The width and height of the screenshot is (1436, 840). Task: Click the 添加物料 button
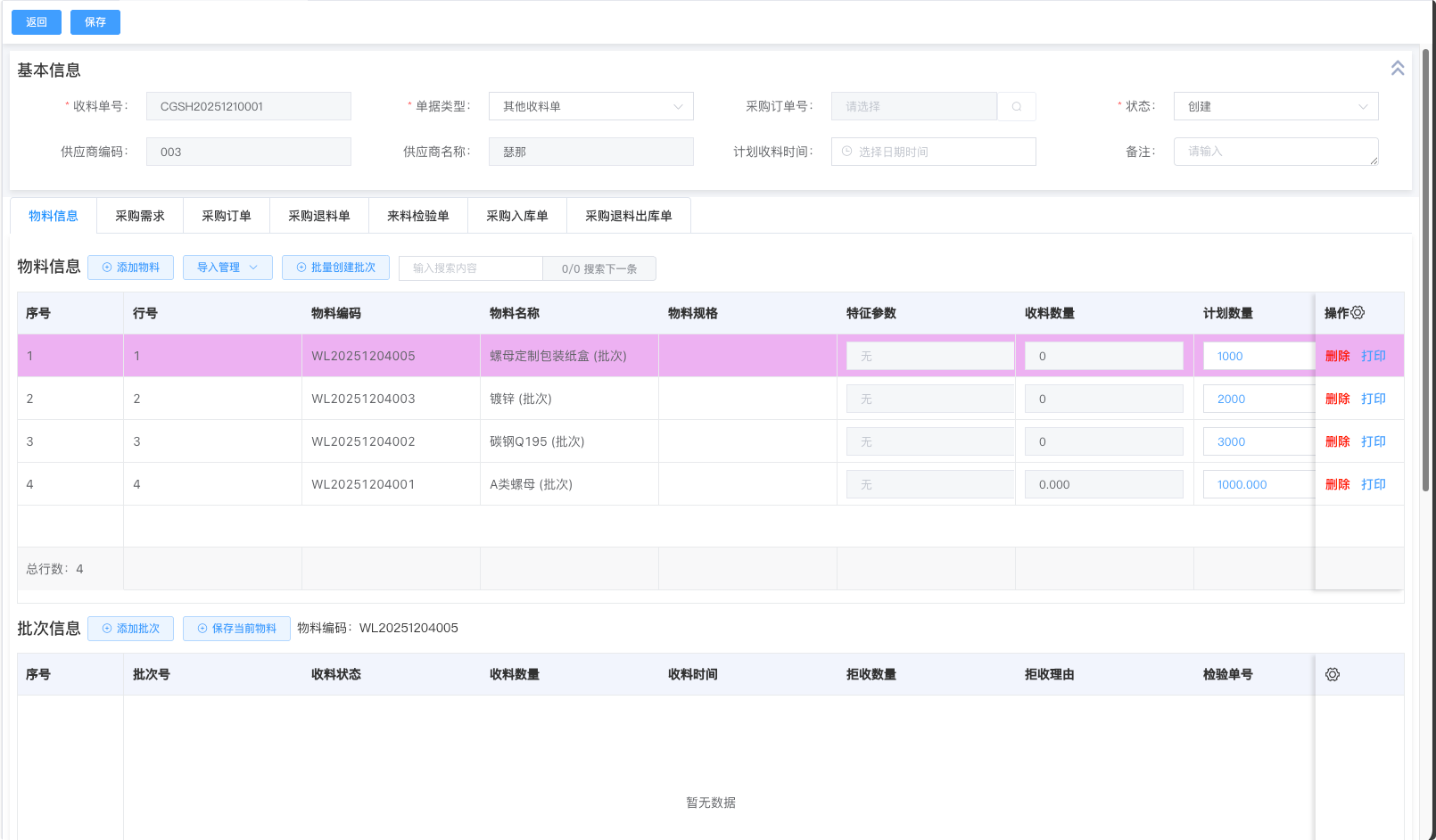pyautogui.click(x=130, y=268)
